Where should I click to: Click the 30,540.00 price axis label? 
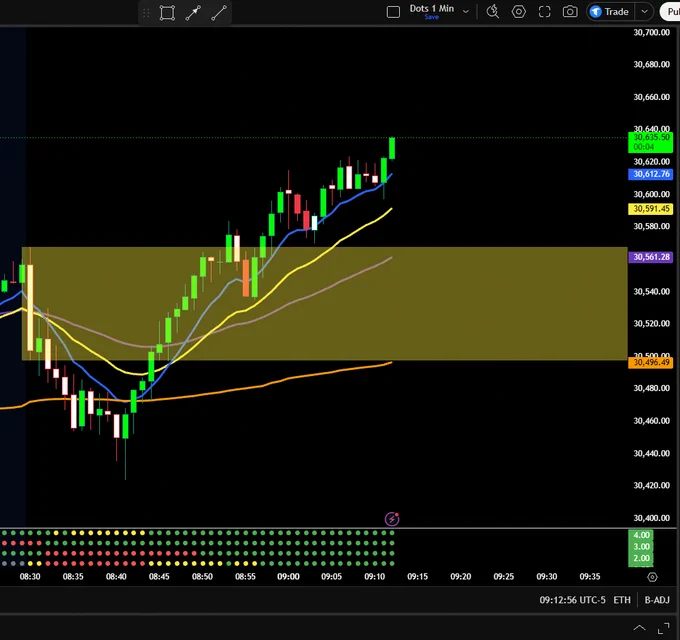pyautogui.click(x=651, y=291)
